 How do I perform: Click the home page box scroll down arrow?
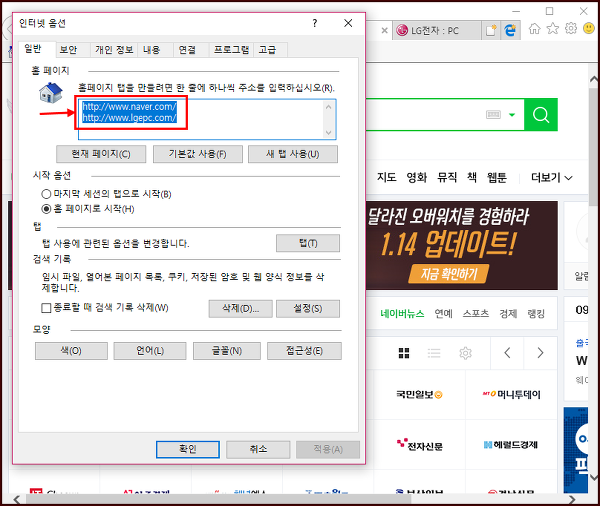pos(328,132)
